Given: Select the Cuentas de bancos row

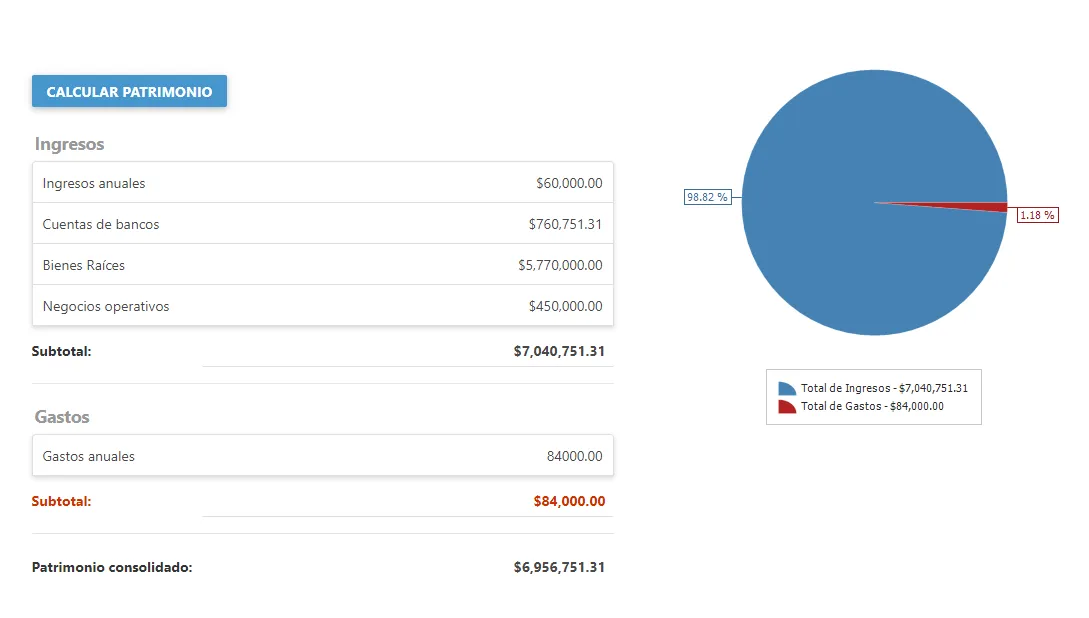Looking at the screenshot, I should point(322,224).
